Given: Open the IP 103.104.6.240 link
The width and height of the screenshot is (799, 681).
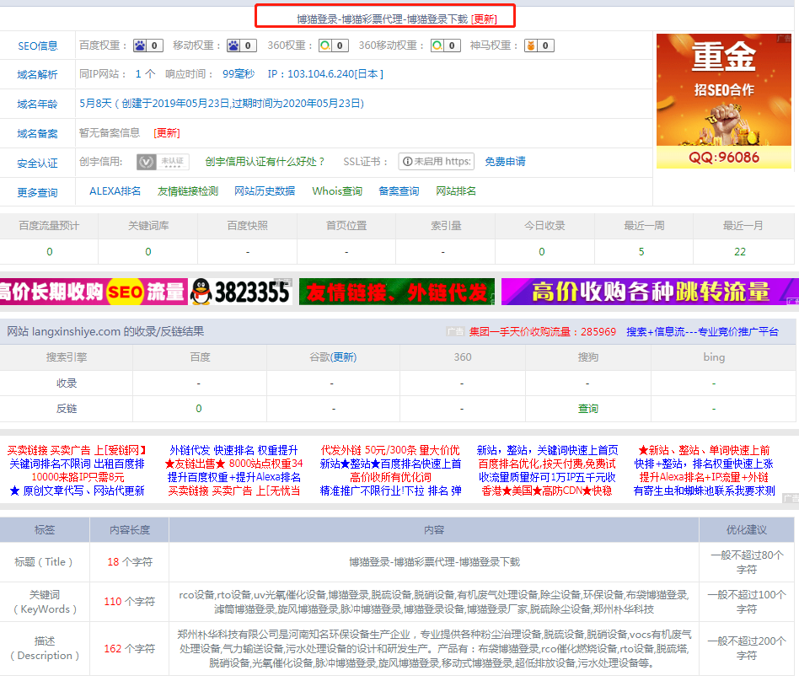Looking at the screenshot, I should point(325,74).
